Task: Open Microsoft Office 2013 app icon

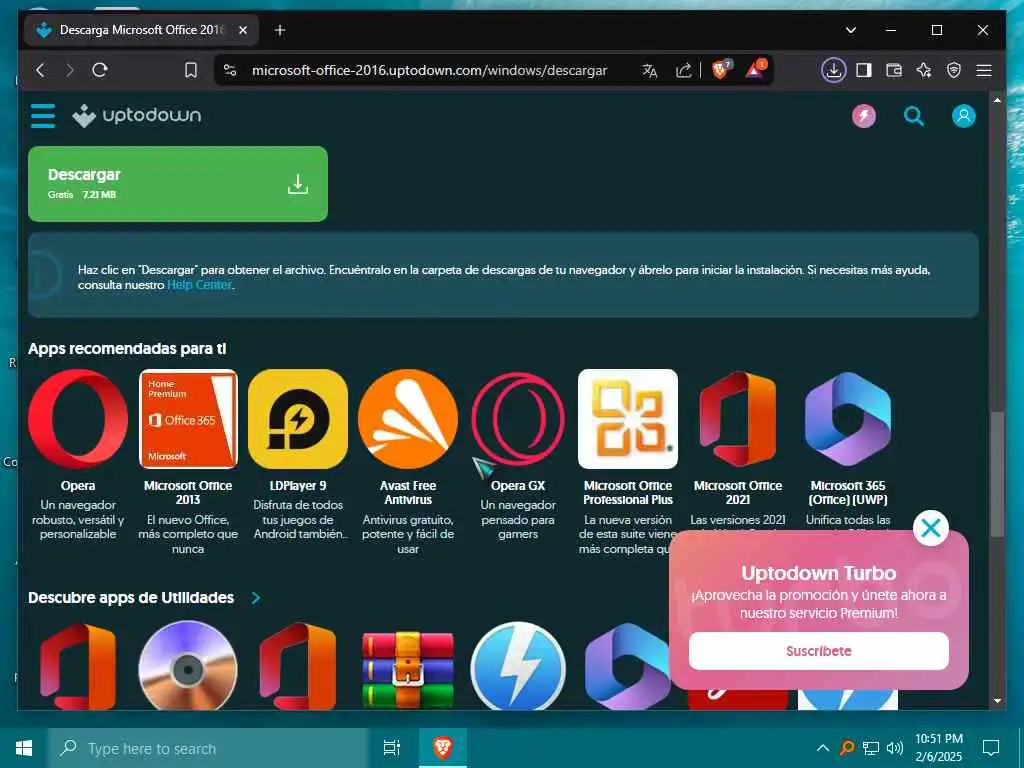Action: (188, 419)
